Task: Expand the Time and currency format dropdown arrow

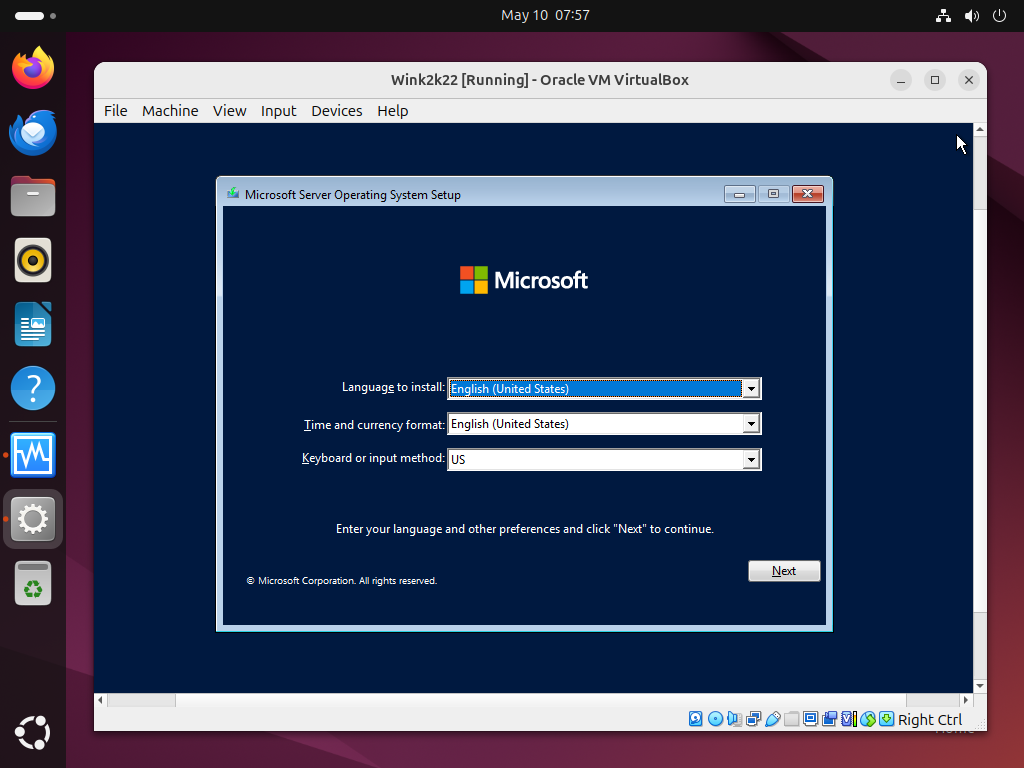Action: pyautogui.click(x=751, y=424)
